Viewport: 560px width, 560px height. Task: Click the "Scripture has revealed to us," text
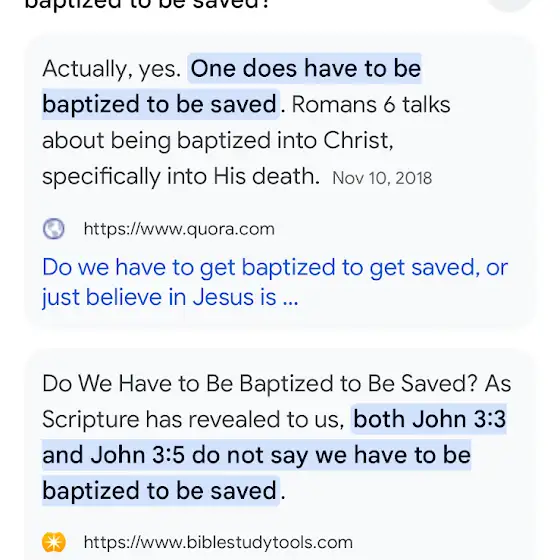(x=193, y=419)
